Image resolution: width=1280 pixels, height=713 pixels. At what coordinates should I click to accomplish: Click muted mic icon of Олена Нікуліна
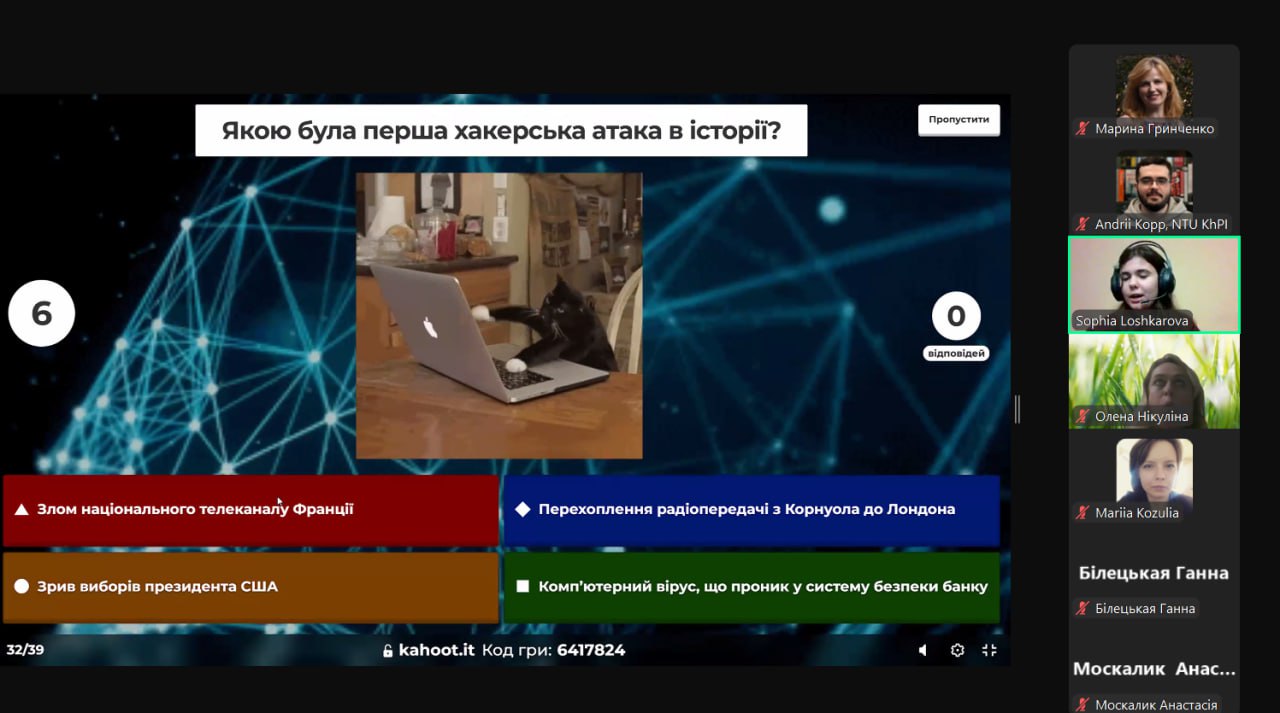pyautogui.click(x=1082, y=417)
